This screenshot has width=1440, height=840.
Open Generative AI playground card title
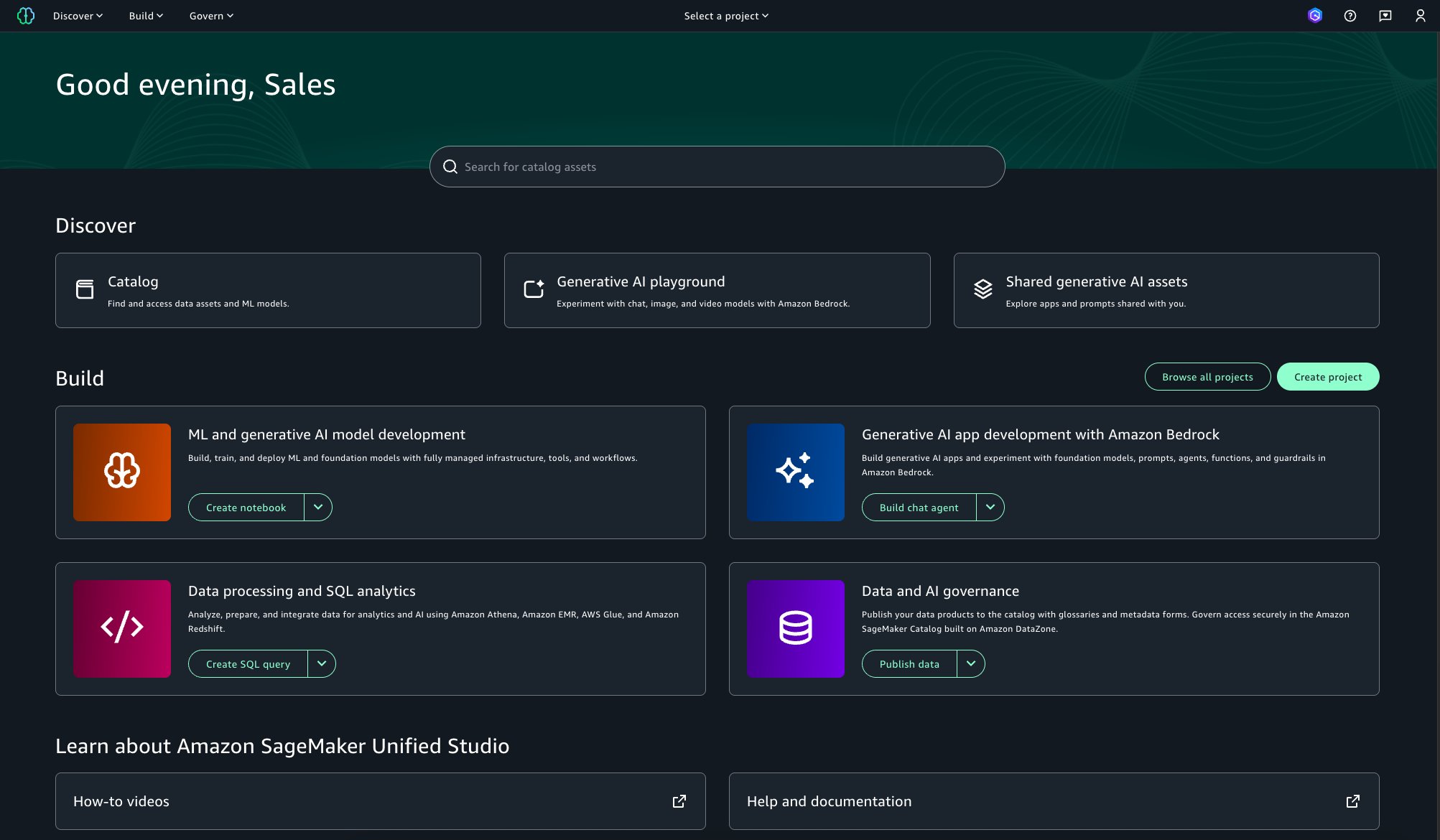coord(641,281)
